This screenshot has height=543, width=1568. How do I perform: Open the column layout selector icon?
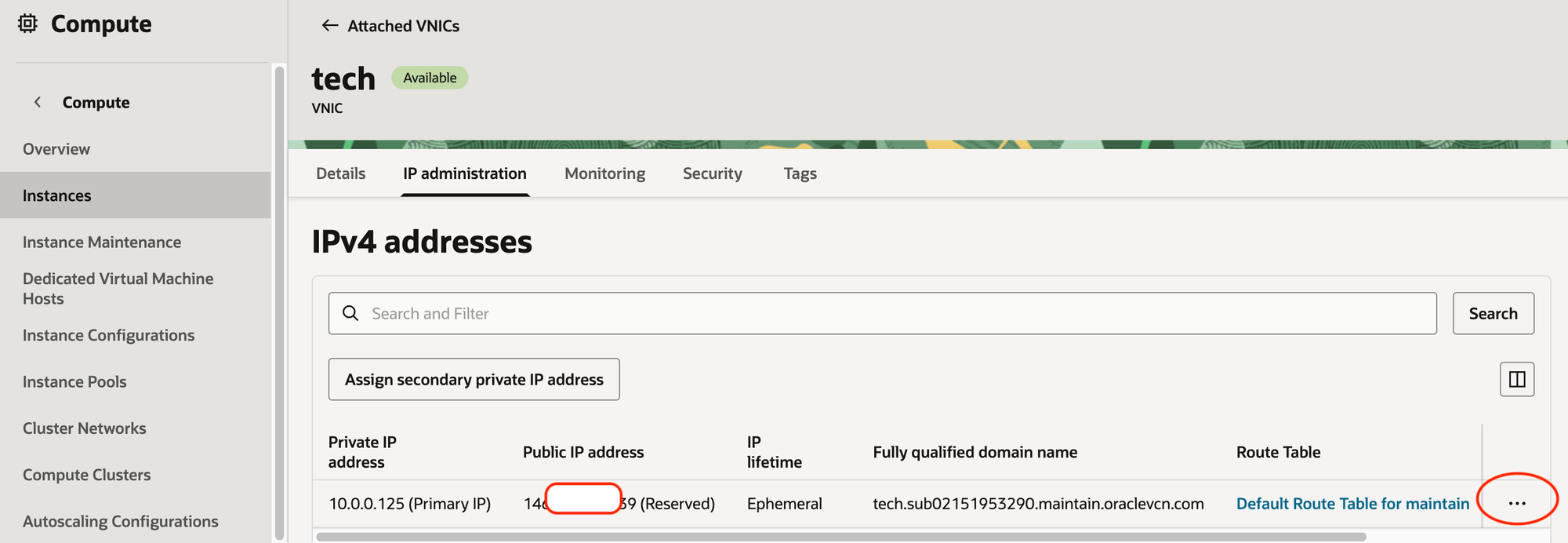(1516, 380)
